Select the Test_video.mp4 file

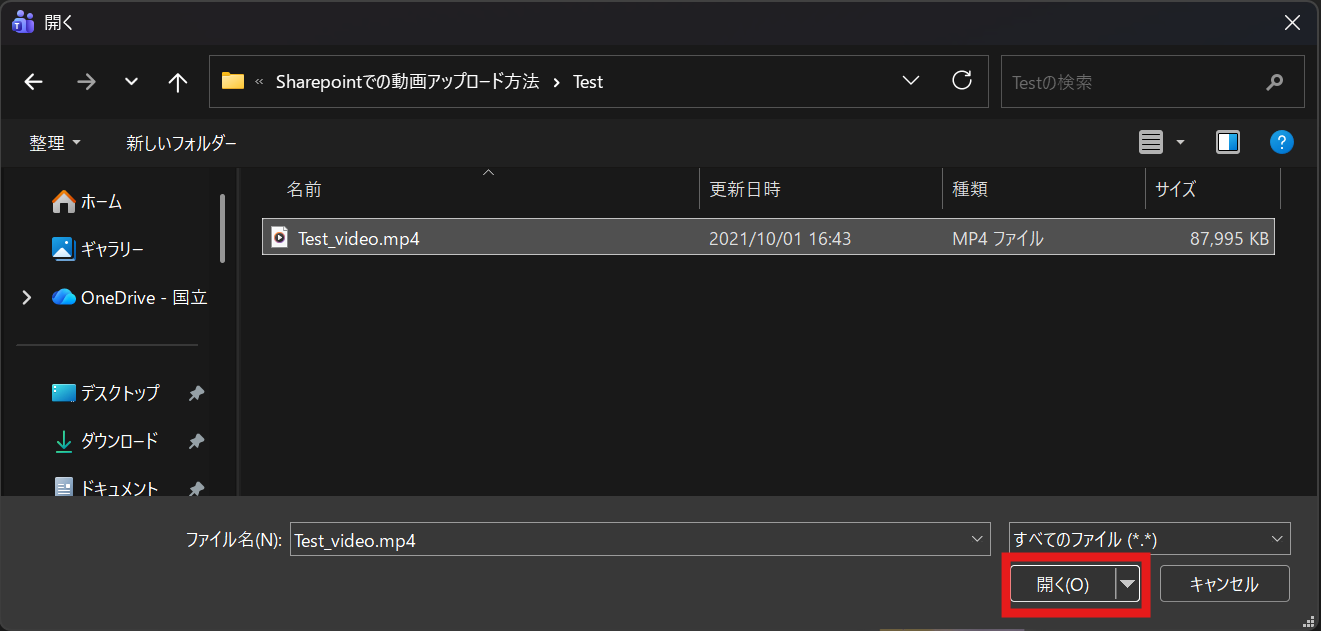[x=358, y=238]
